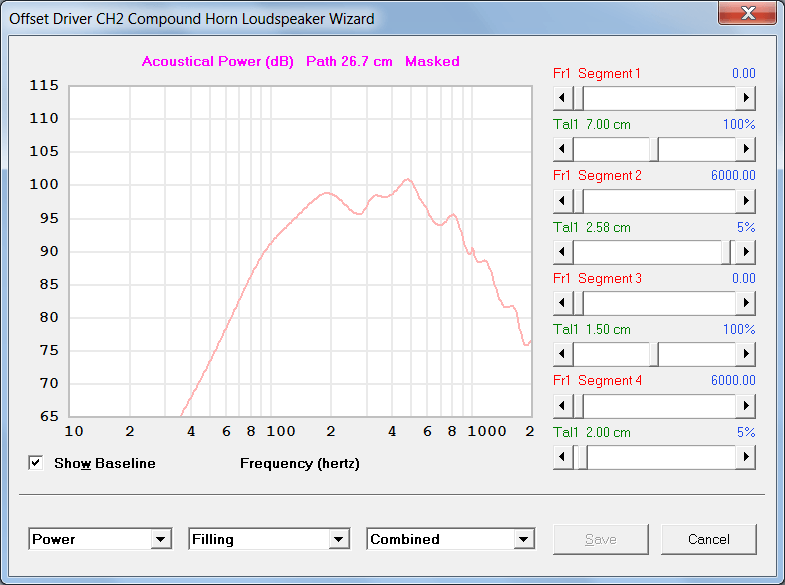Open the Combined dropdown

(x=524, y=539)
